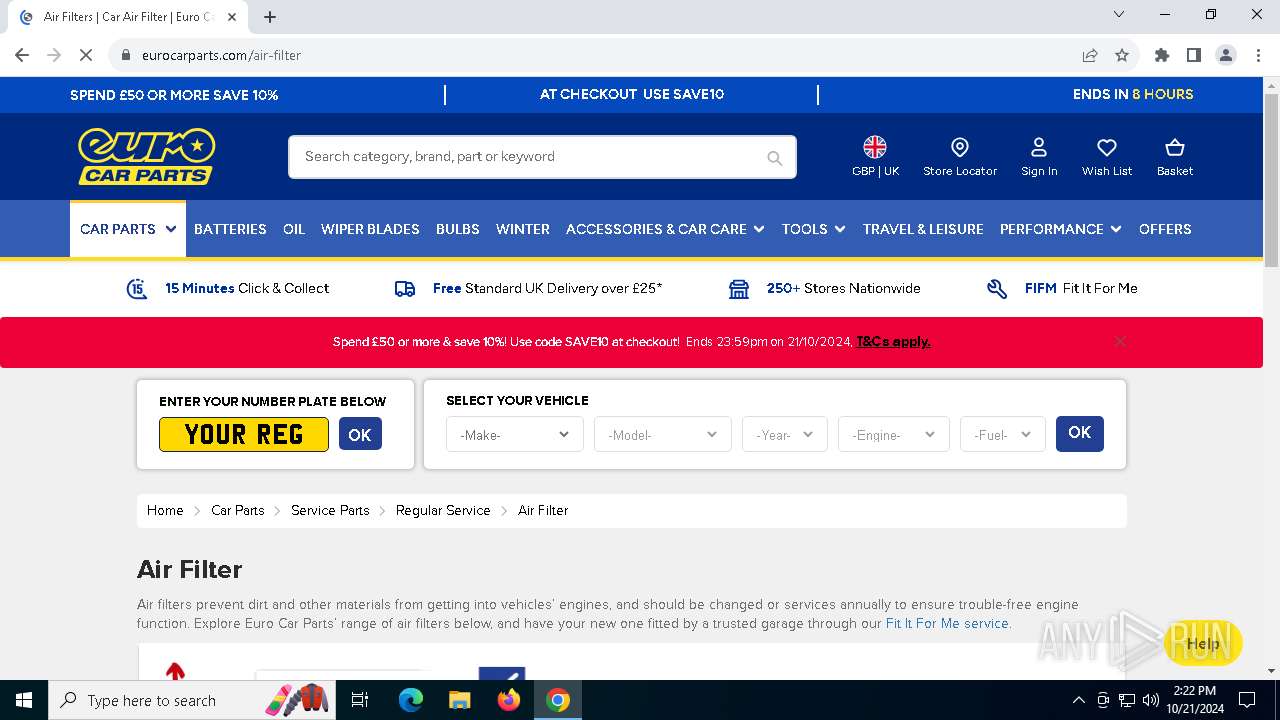Expand the Model dropdown
This screenshot has width=1280, height=720.
click(663, 434)
